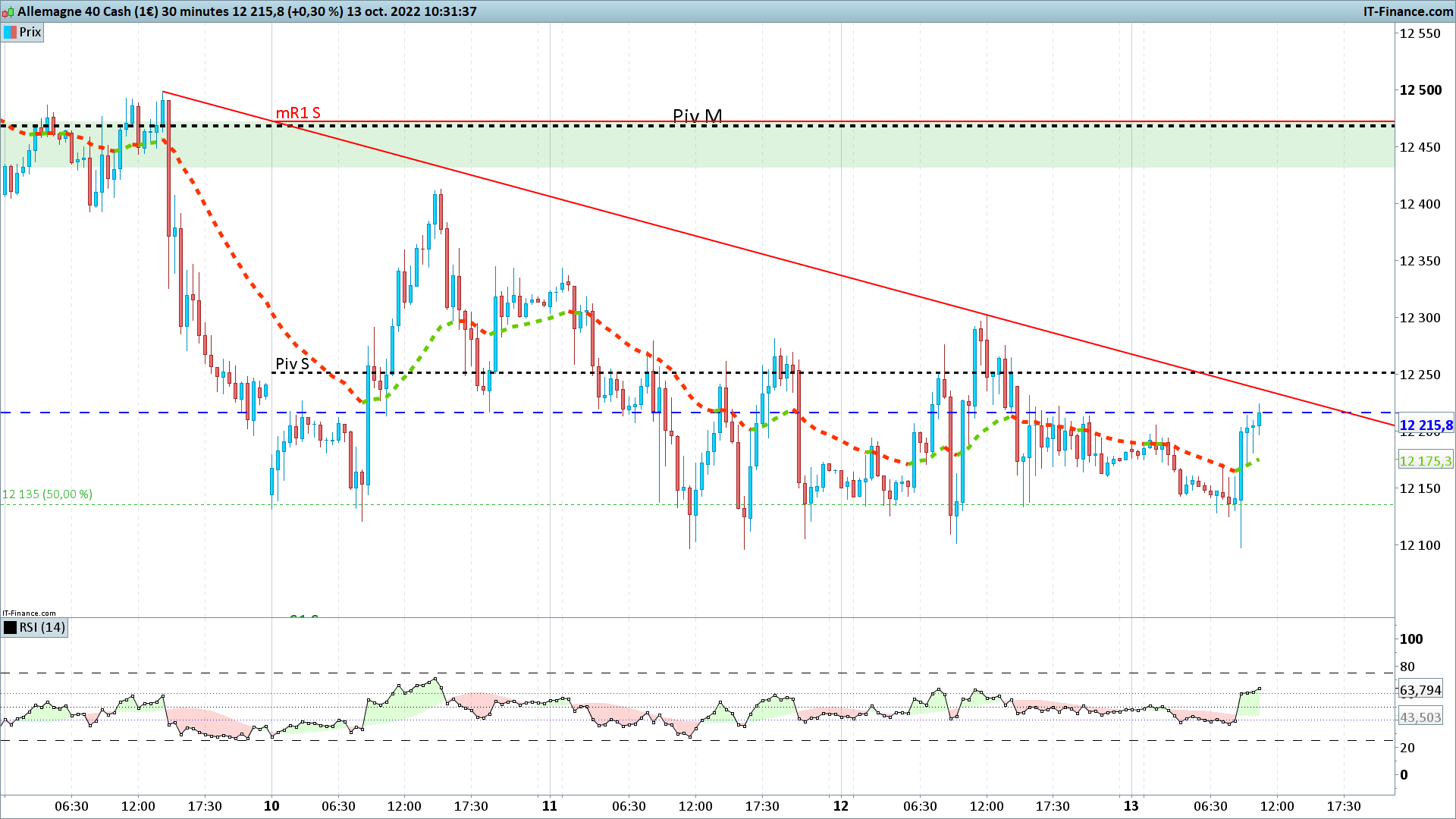Viewport: 1456px width, 819px height.
Task: Select the Piv M pivot label
Action: pyautogui.click(x=698, y=115)
